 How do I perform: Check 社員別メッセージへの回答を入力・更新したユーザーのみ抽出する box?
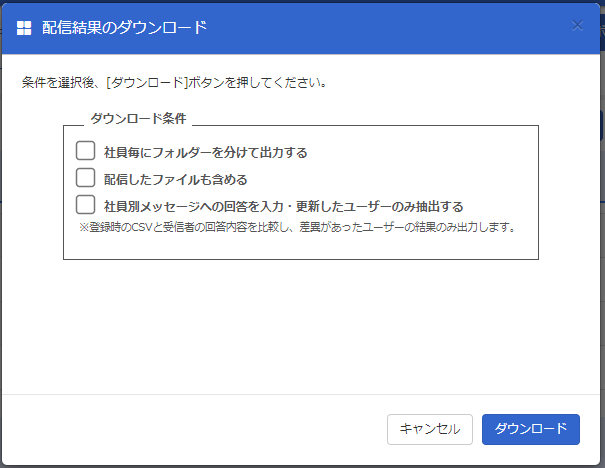pyautogui.click(x=85, y=204)
